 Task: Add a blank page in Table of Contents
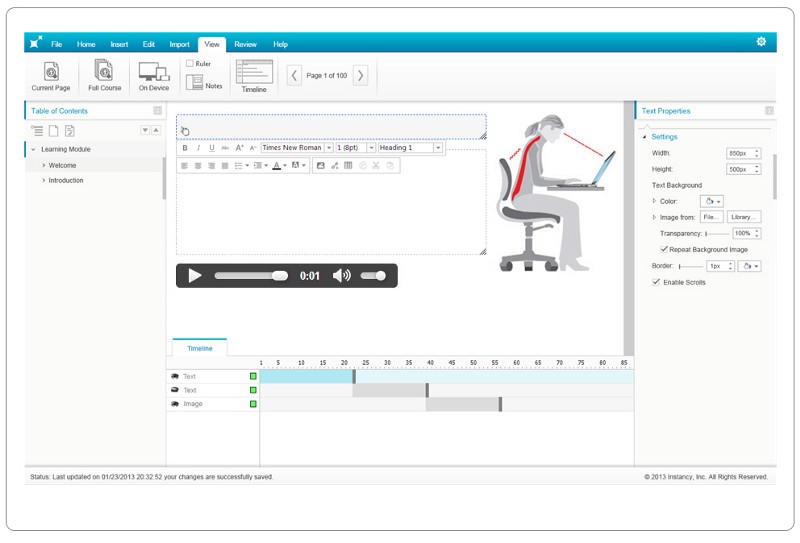point(54,131)
